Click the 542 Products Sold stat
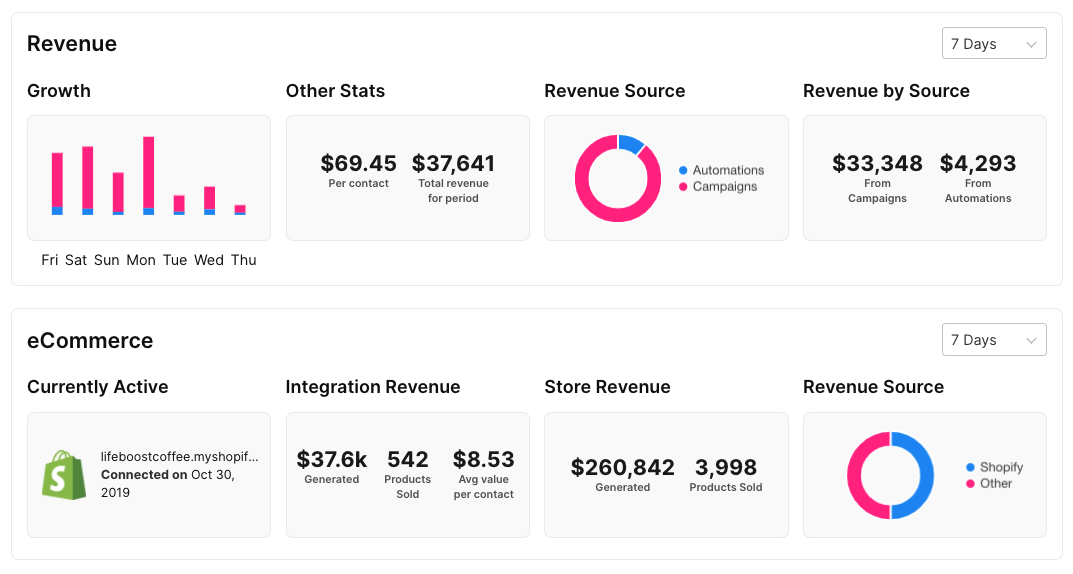 tap(407, 460)
